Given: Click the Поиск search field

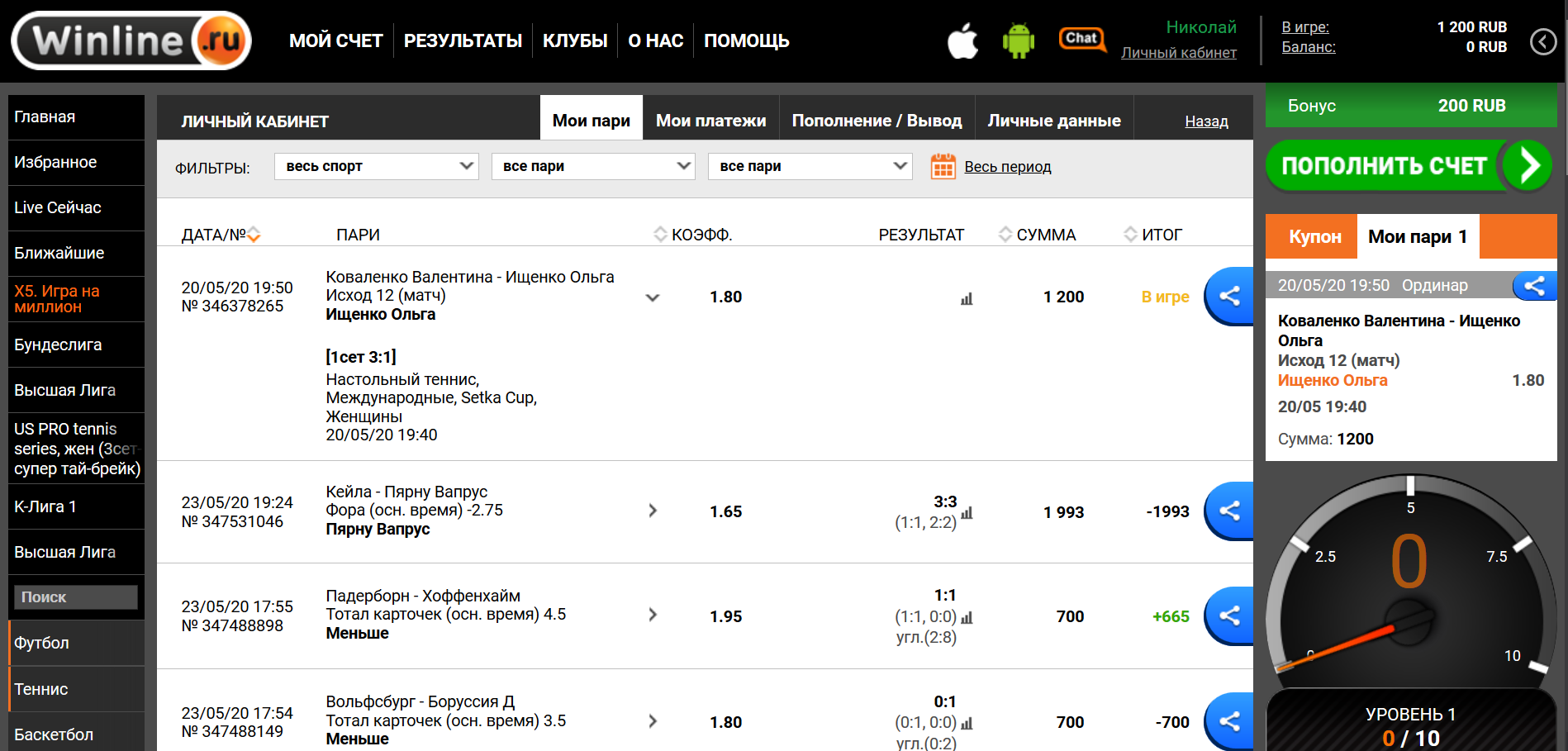Looking at the screenshot, I should click(x=76, y=597).
